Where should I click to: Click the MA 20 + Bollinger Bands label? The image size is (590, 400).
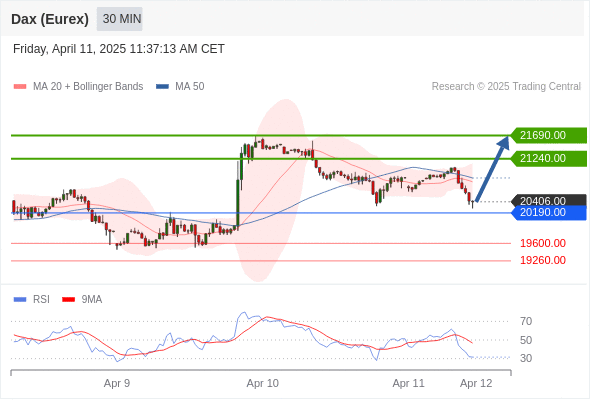(x=88, y=87)
